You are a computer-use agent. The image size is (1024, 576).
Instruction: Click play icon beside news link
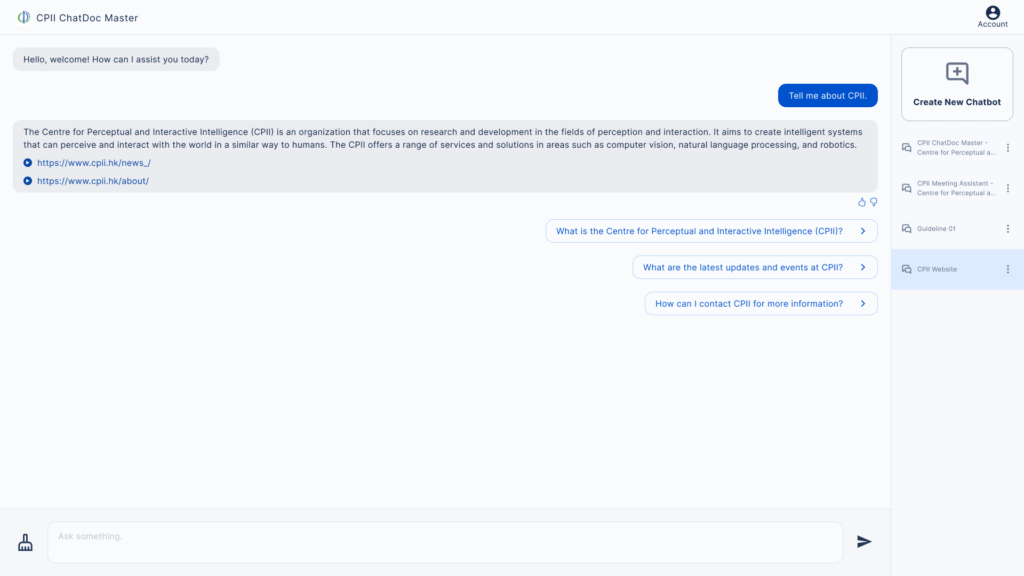(28, 163)
